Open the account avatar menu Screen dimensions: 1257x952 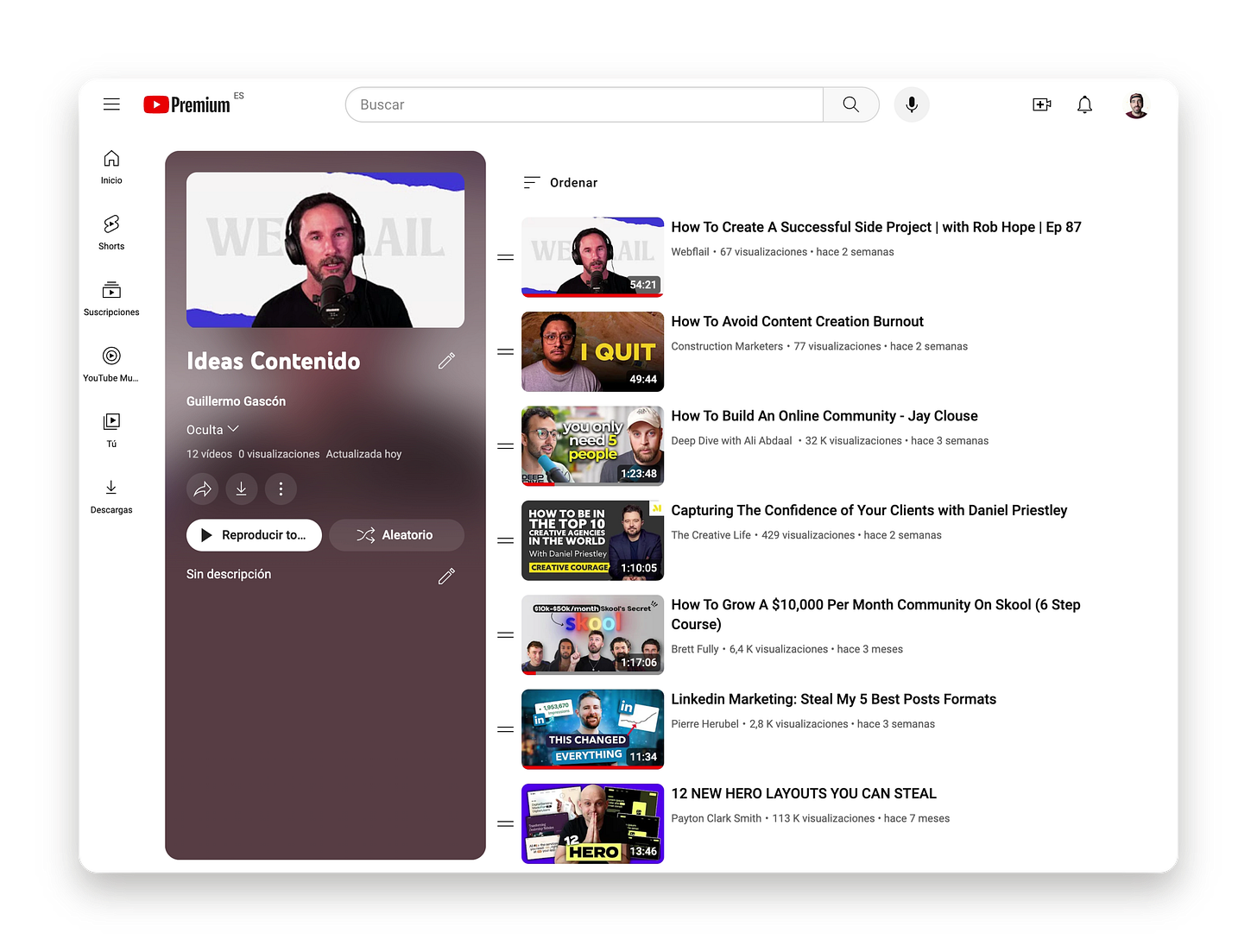[x=1136, y=104]
